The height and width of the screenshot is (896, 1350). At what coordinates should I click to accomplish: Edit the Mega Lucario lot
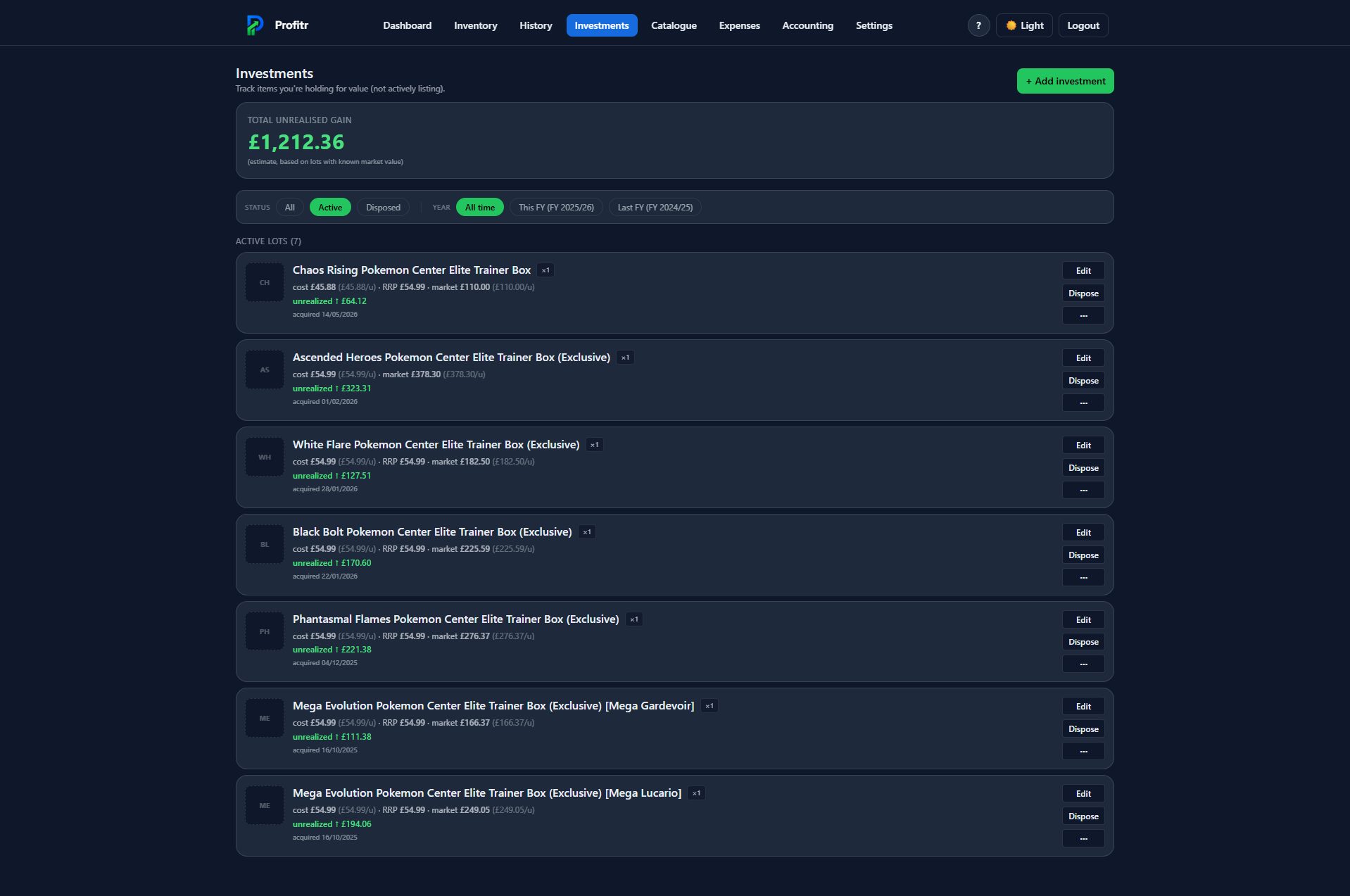pyautogui.click(x=1083, y=793)
